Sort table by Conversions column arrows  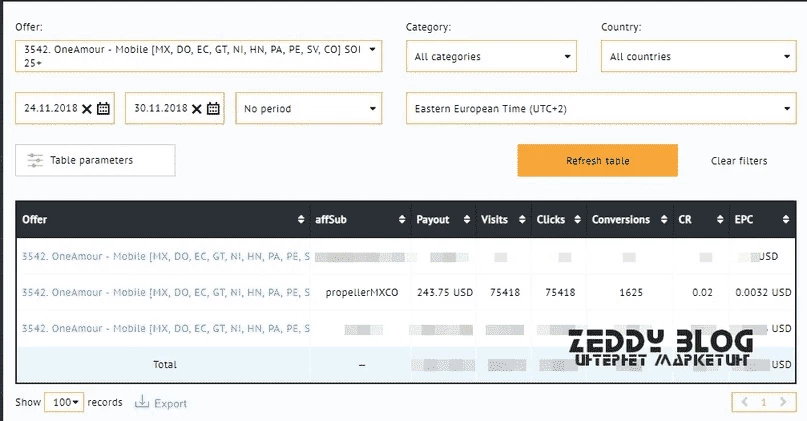click(x=664, y=219)
